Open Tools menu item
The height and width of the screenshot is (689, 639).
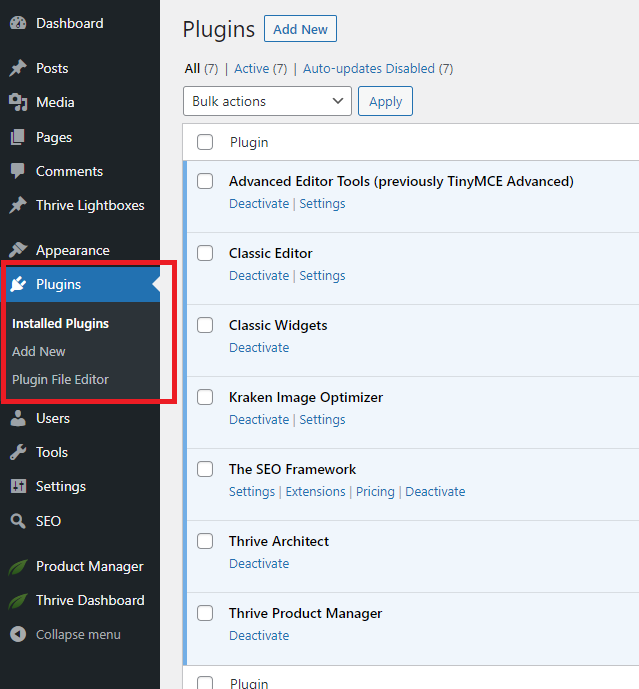52,452
